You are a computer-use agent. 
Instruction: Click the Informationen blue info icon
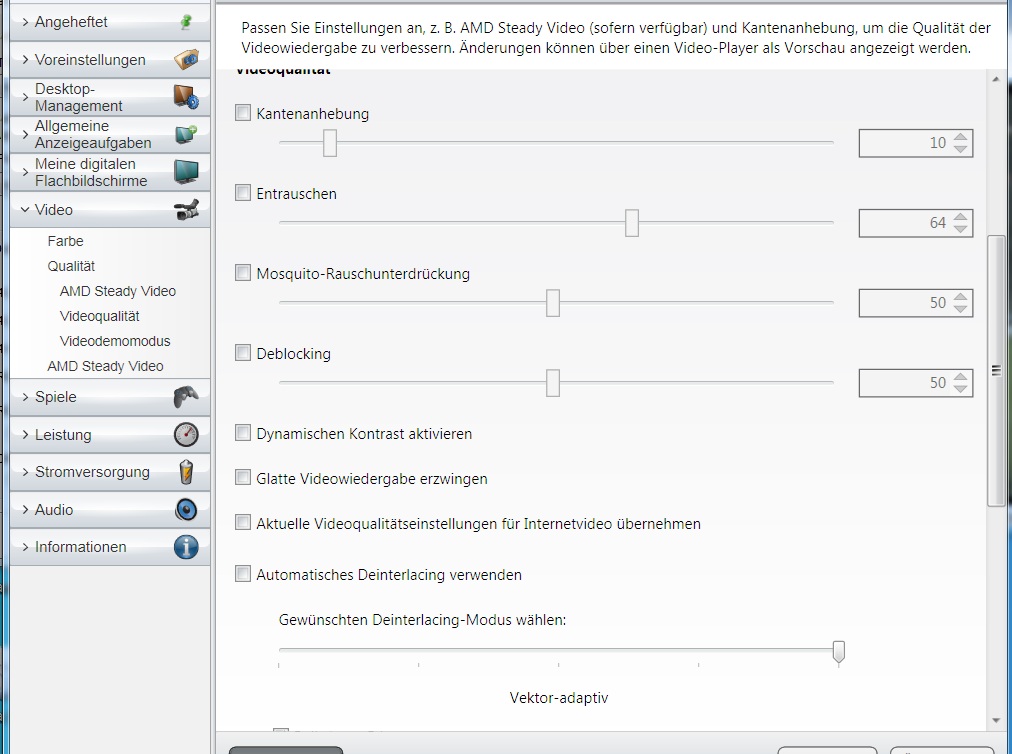[186, 547]
